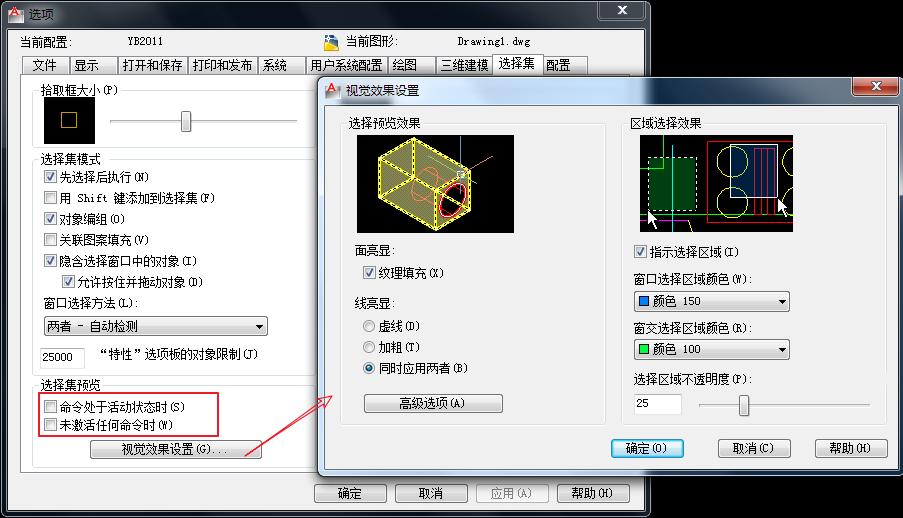Switch to the 系统 tab
Image resolution: width=903 pixels, height=518 pixels.
coord(282,65)
